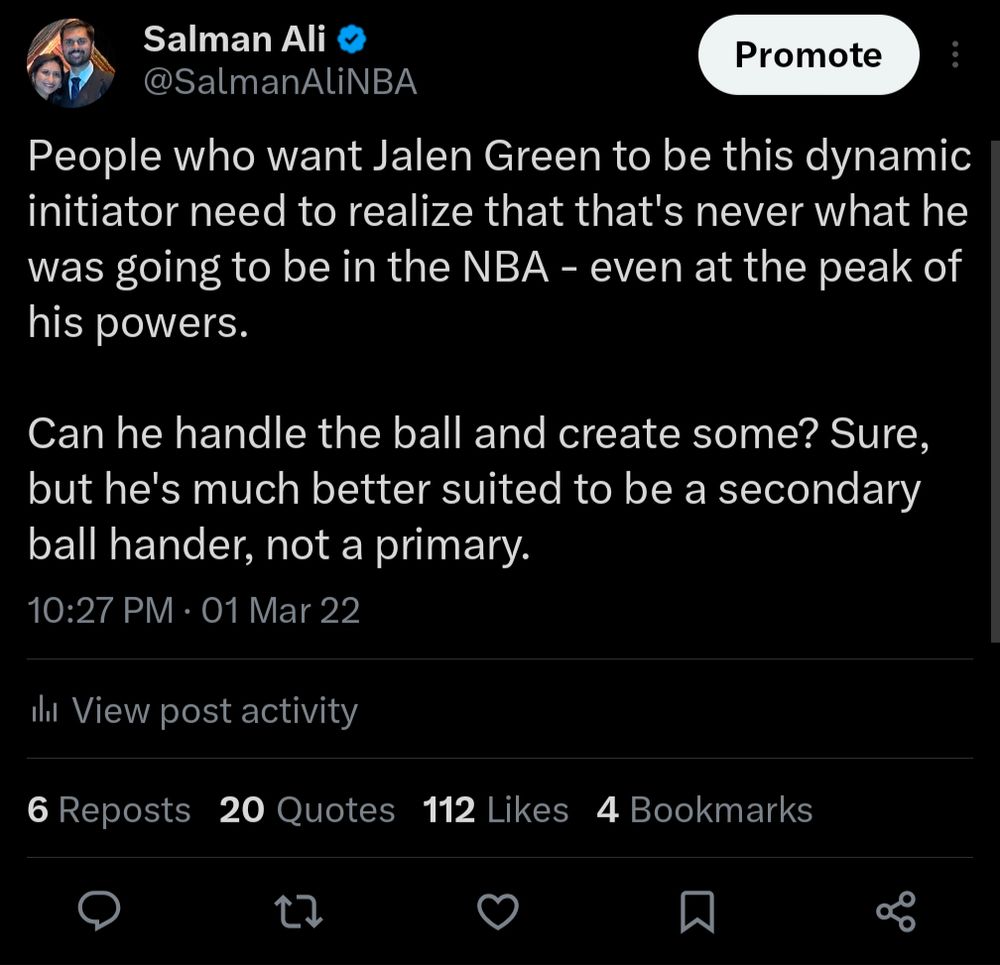Viewport: 1000px width, 965px height.
Task: Click the 10:27 PM · 01 Mar 22 timestamp
Action: pos(193,609)
